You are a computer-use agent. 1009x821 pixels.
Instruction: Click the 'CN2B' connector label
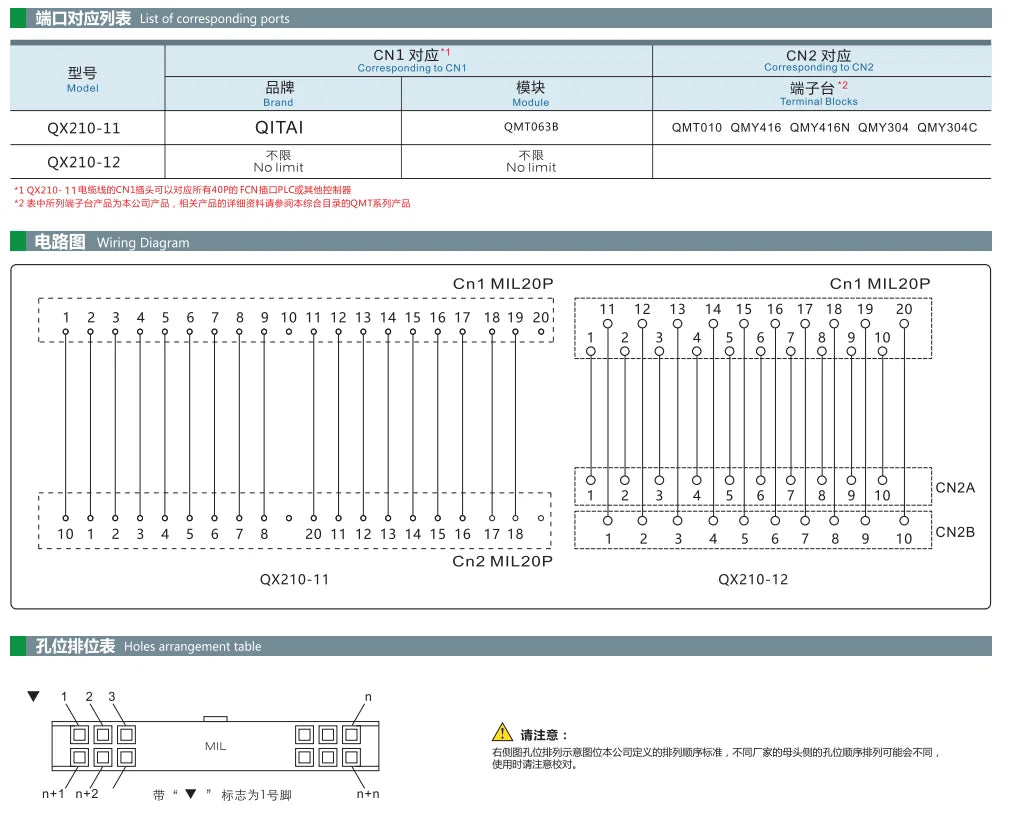[955, 532]
